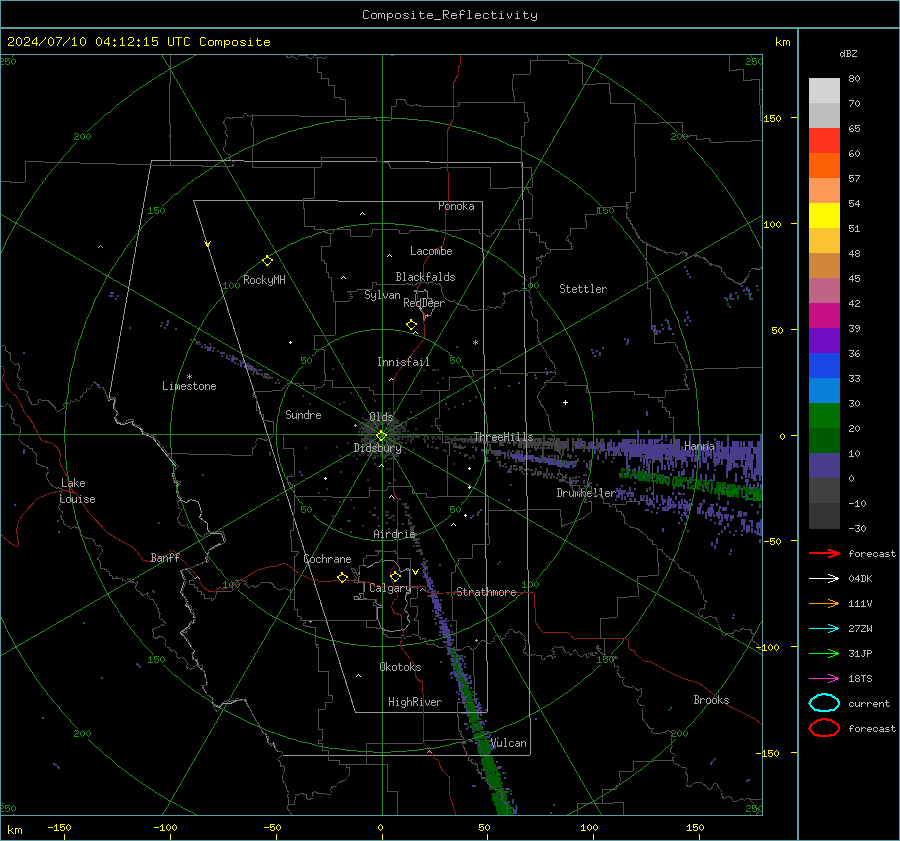Click the Blackfalds label
This screenshot has width=900, height=841.
click(425, 277)
